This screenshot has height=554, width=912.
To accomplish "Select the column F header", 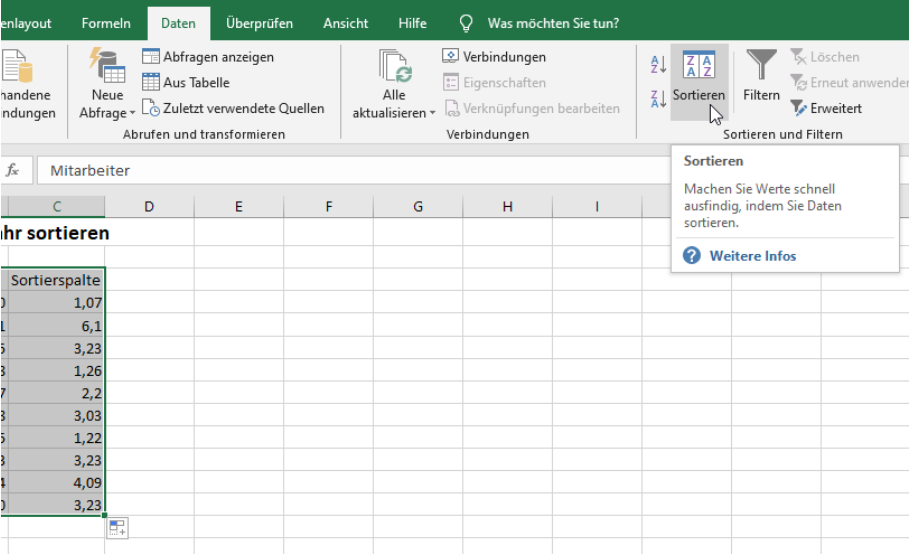I will click(329, 207).
